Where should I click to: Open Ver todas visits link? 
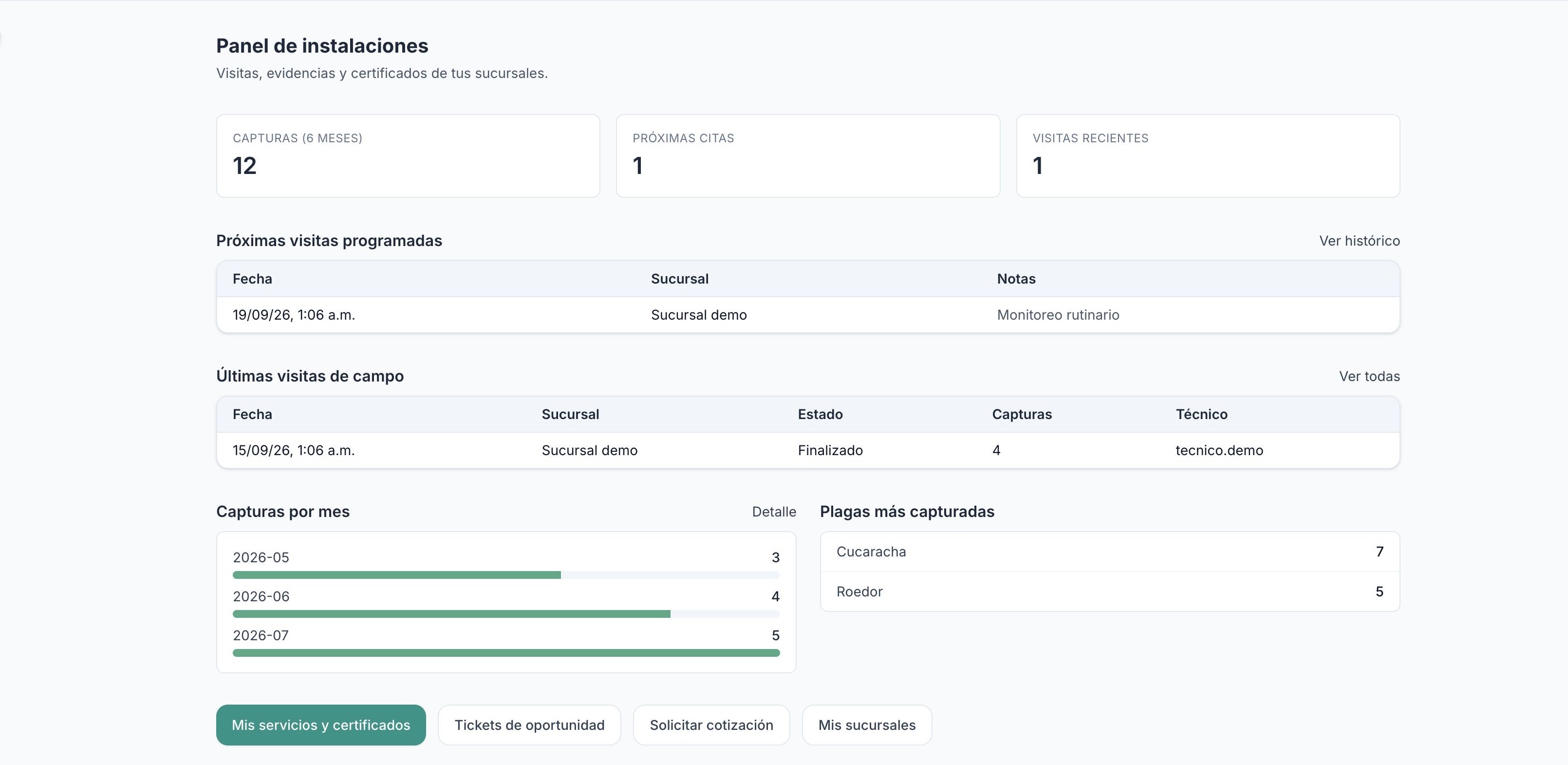coord(1369,376)
